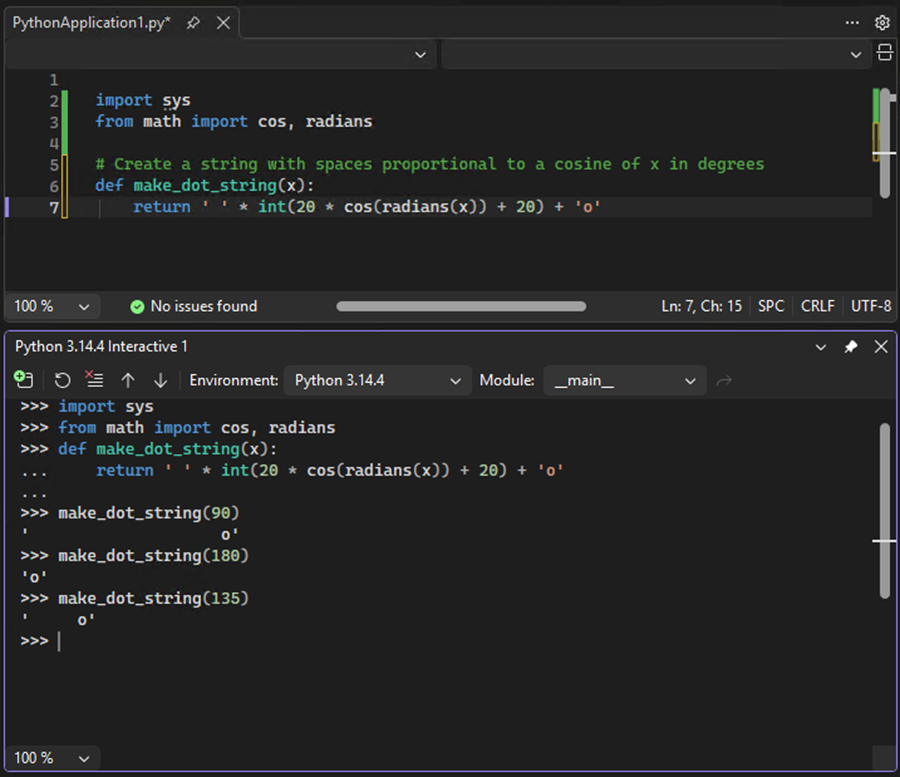Select the PythonApplication1.py tab
Screen dimensions: 900x777
(x=90, y=22)
